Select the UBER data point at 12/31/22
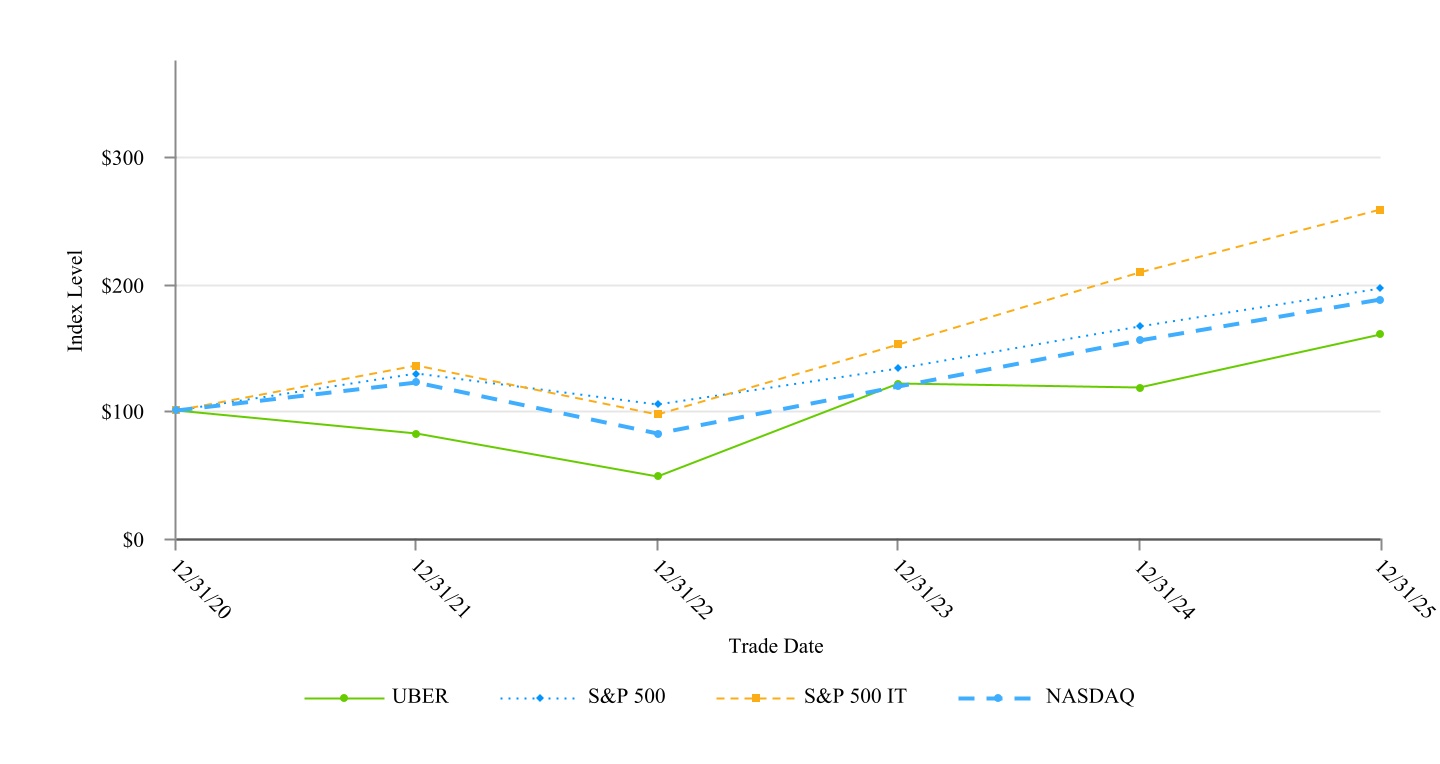This screenshot has width=1440, height=764. click(x=657, y=476)
